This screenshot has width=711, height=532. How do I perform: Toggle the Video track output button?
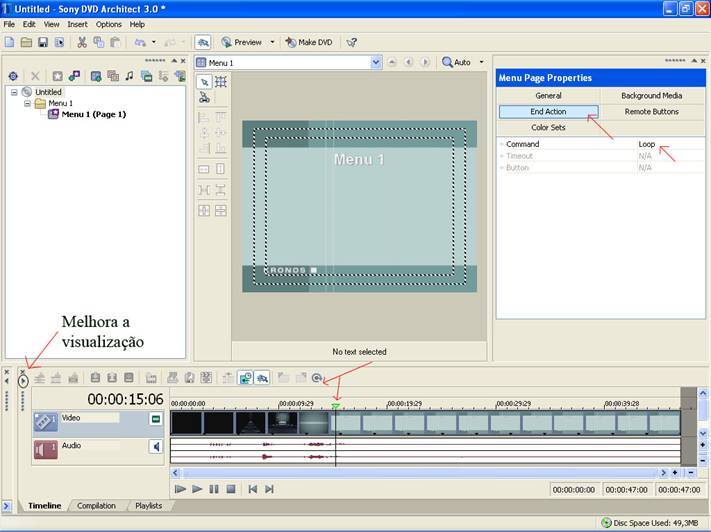click(156, 419)
